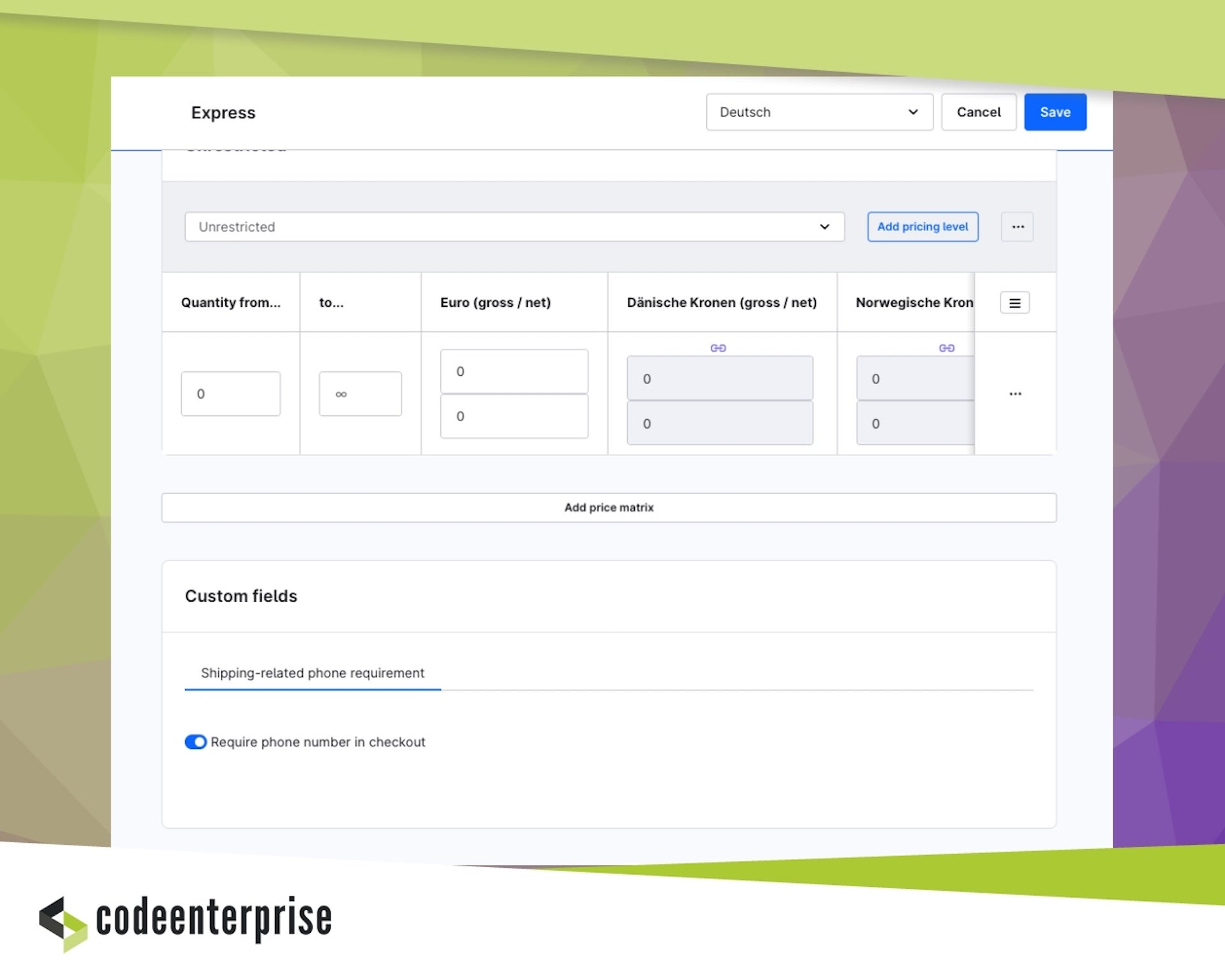Select the Shipping-related phone requirement tab
Image resolution: width=1225 pixels, height=980 pixels.
[313, 673]
